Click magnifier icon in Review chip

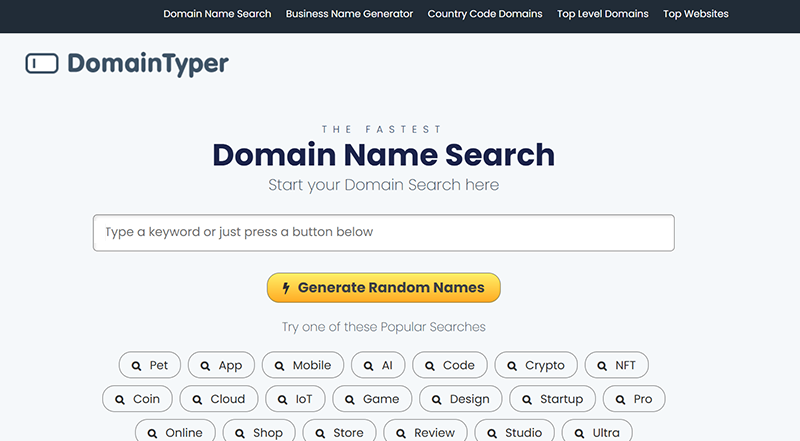[x=401, y=433]
